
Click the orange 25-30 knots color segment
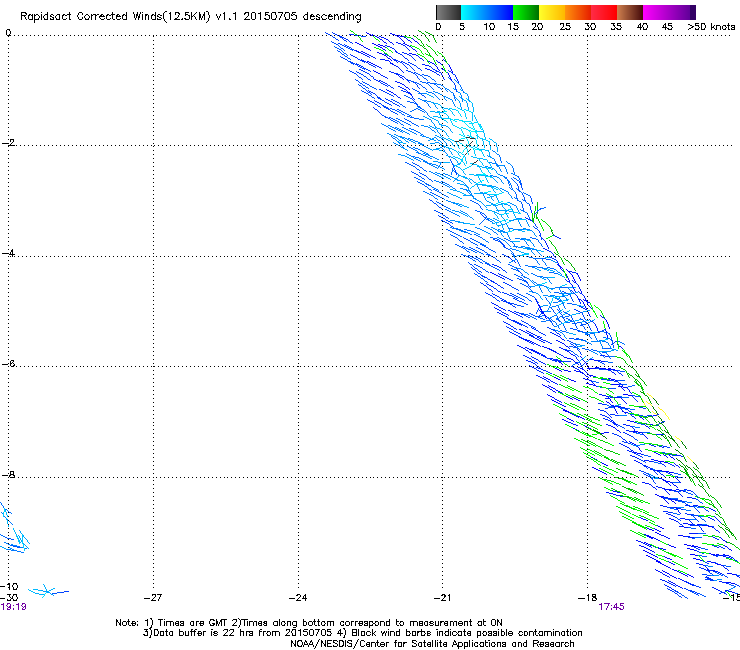pos(578,12)
